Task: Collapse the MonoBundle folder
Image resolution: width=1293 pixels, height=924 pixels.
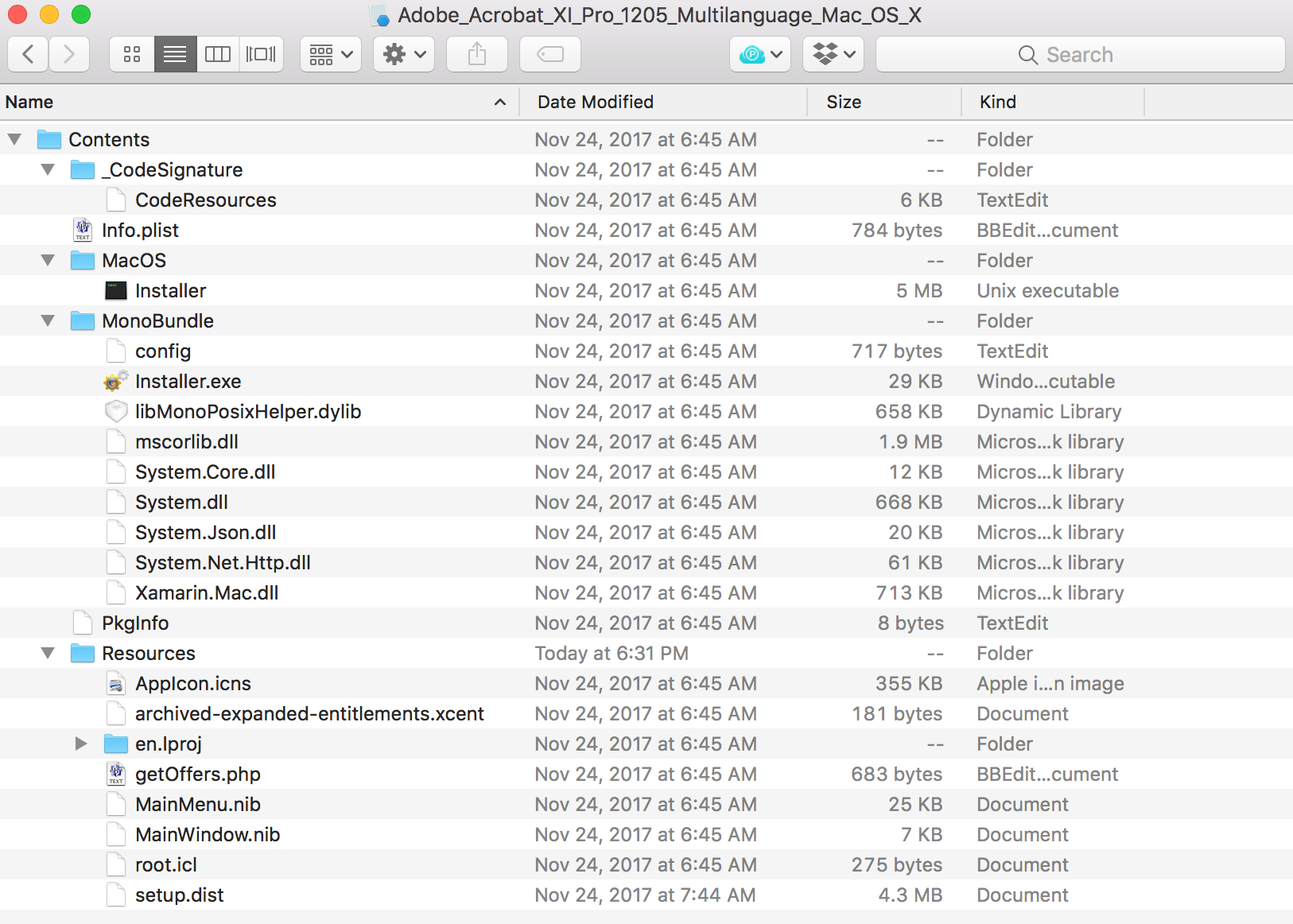Action: pyautogui.click(x=48, y=320)
